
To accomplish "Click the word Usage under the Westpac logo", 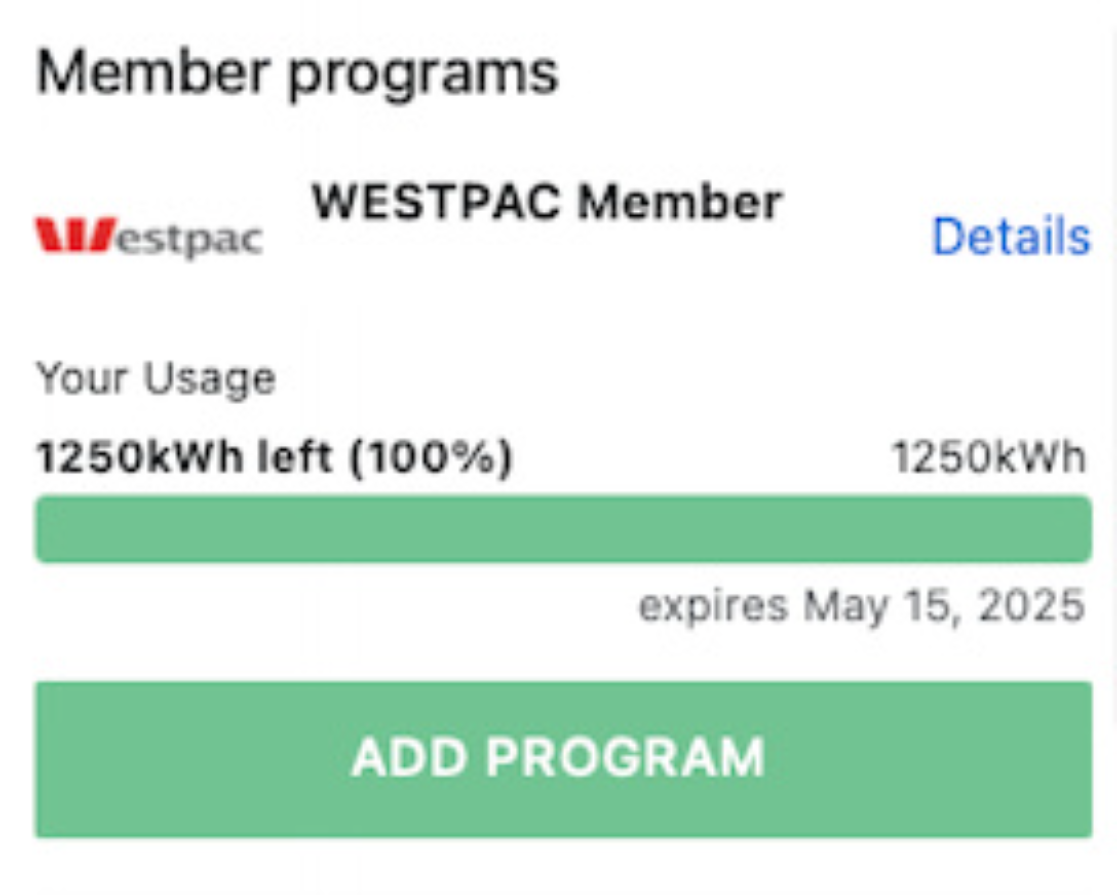I will click(209, 379).
